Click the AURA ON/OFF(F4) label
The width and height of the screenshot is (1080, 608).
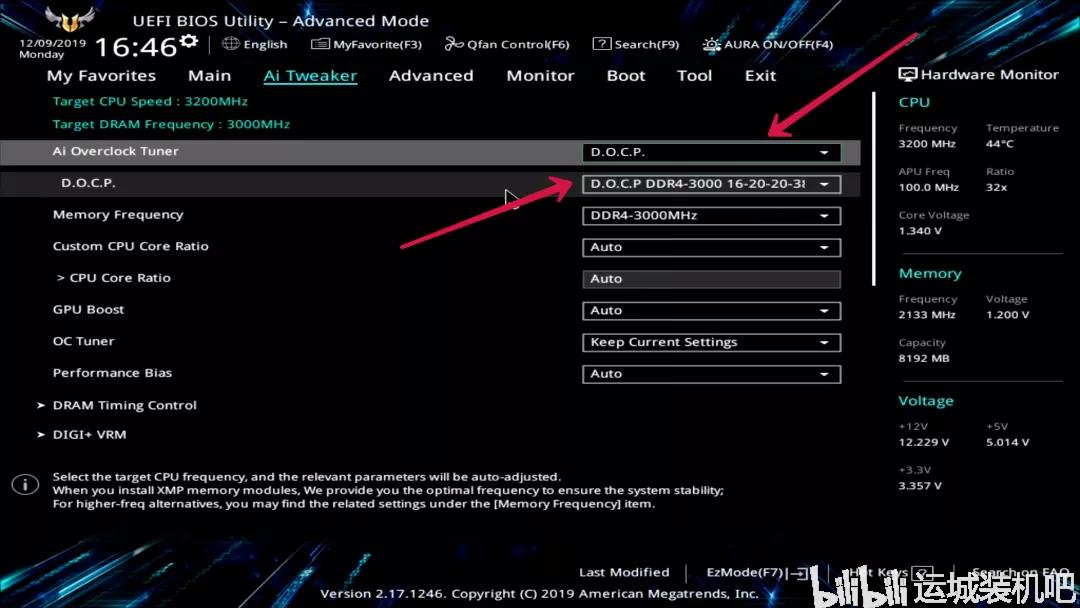coord(778,45)
